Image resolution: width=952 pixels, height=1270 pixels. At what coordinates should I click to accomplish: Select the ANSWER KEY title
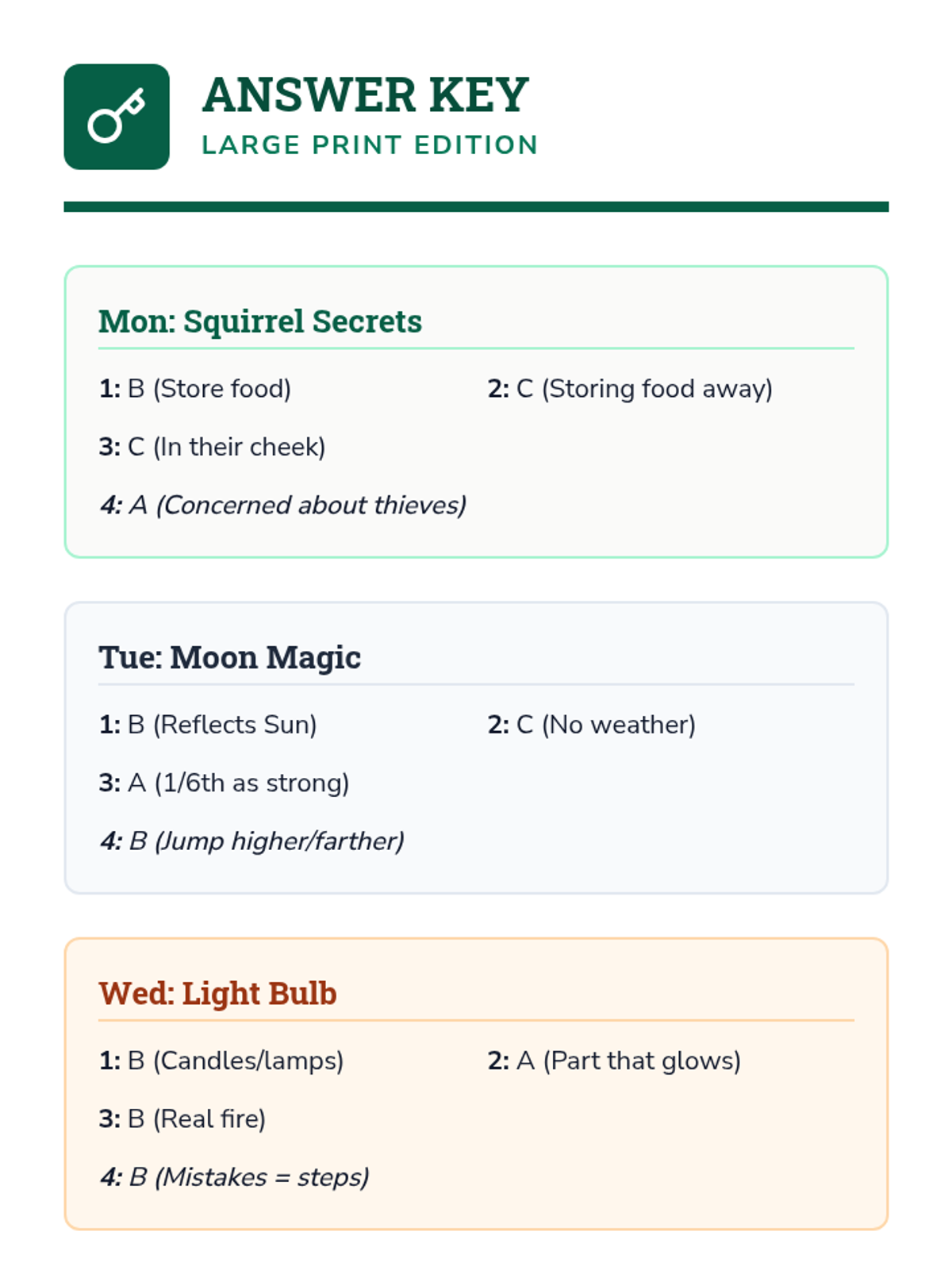click(365, 95)
